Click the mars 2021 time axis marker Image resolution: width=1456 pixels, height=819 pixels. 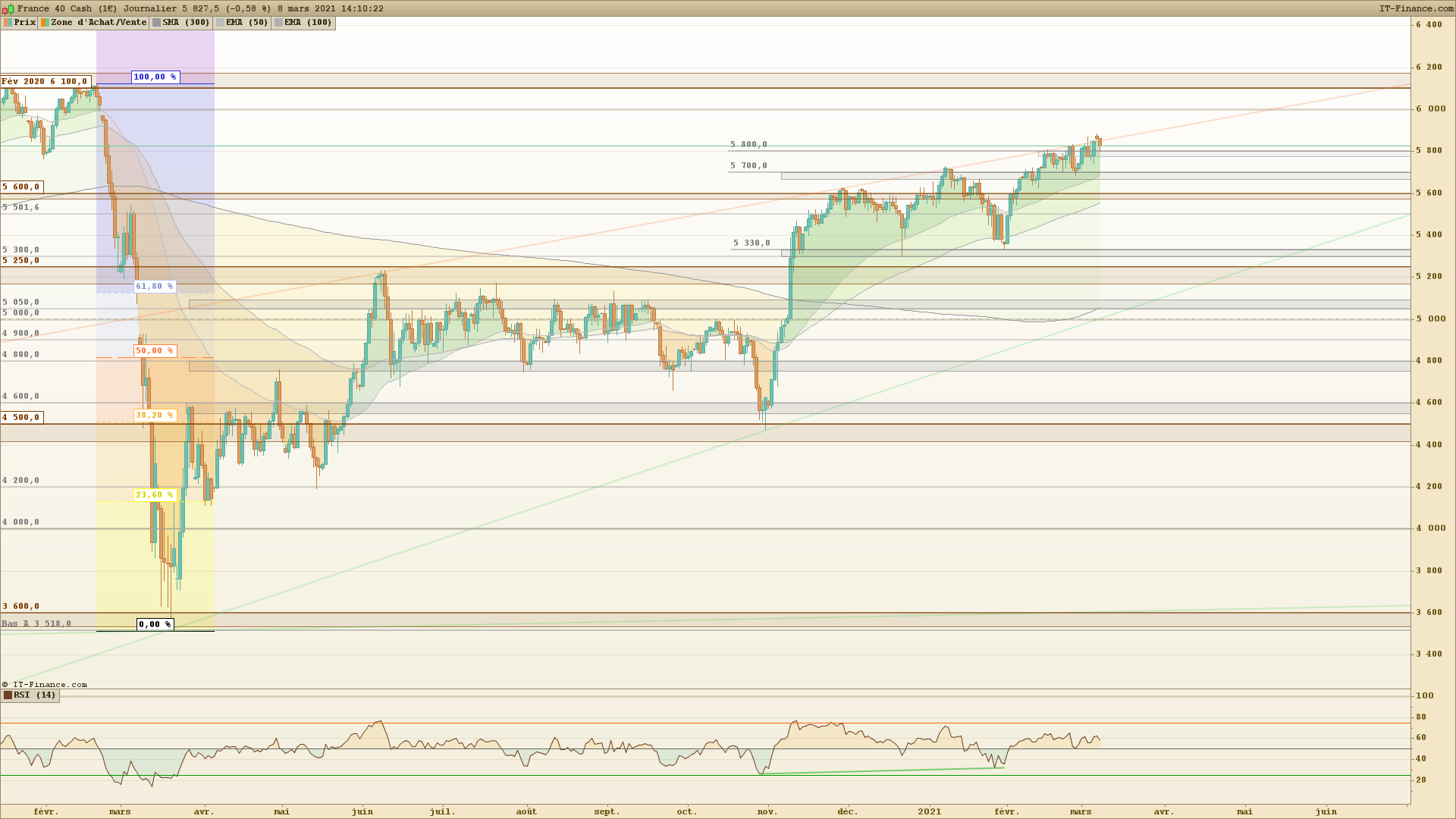pyautogui.click(x=1081, y=811)
